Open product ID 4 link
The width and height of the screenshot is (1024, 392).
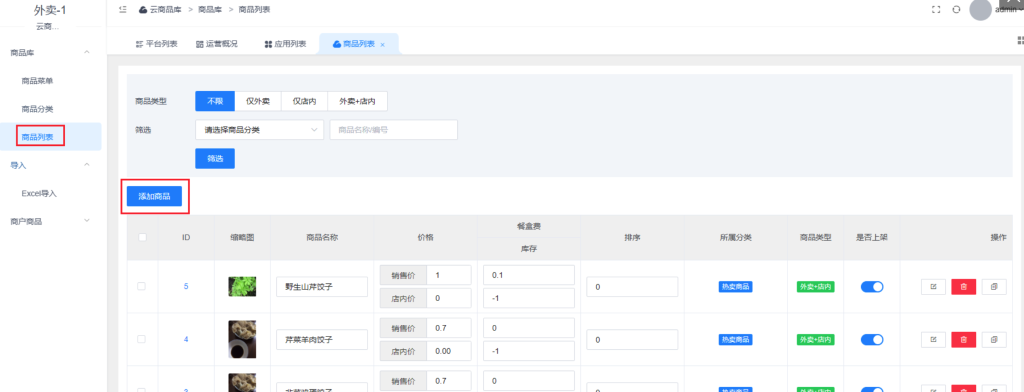pyautogui.click(x=185, y=340)
